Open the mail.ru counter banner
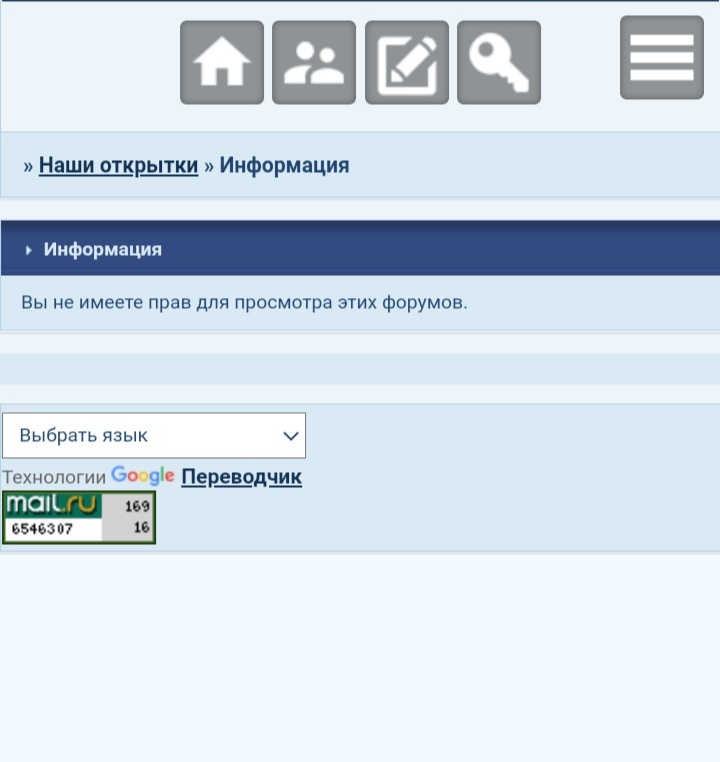 79,517
